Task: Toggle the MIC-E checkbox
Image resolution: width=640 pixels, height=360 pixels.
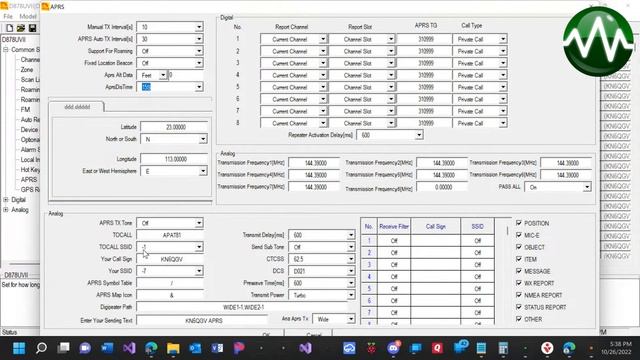Action: tap(519, 235)
